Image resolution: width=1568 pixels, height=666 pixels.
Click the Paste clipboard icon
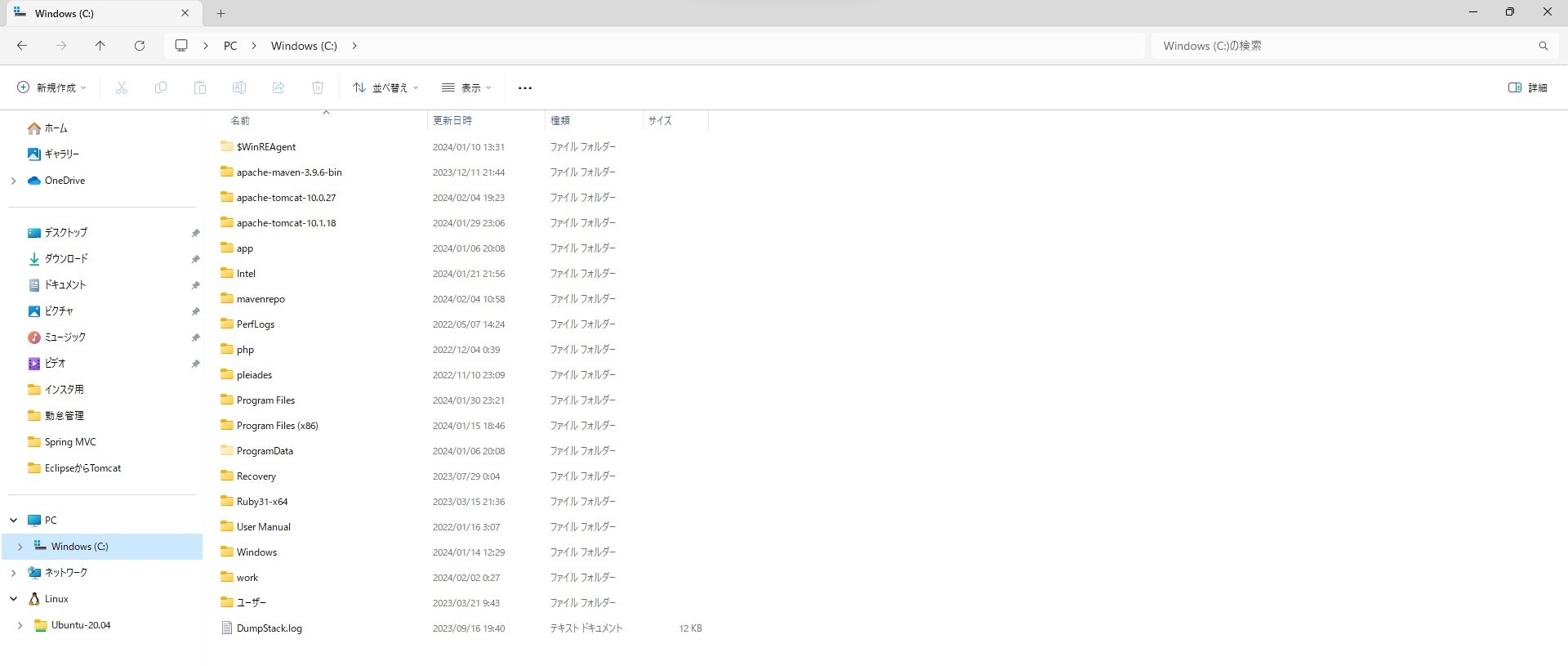200,87
